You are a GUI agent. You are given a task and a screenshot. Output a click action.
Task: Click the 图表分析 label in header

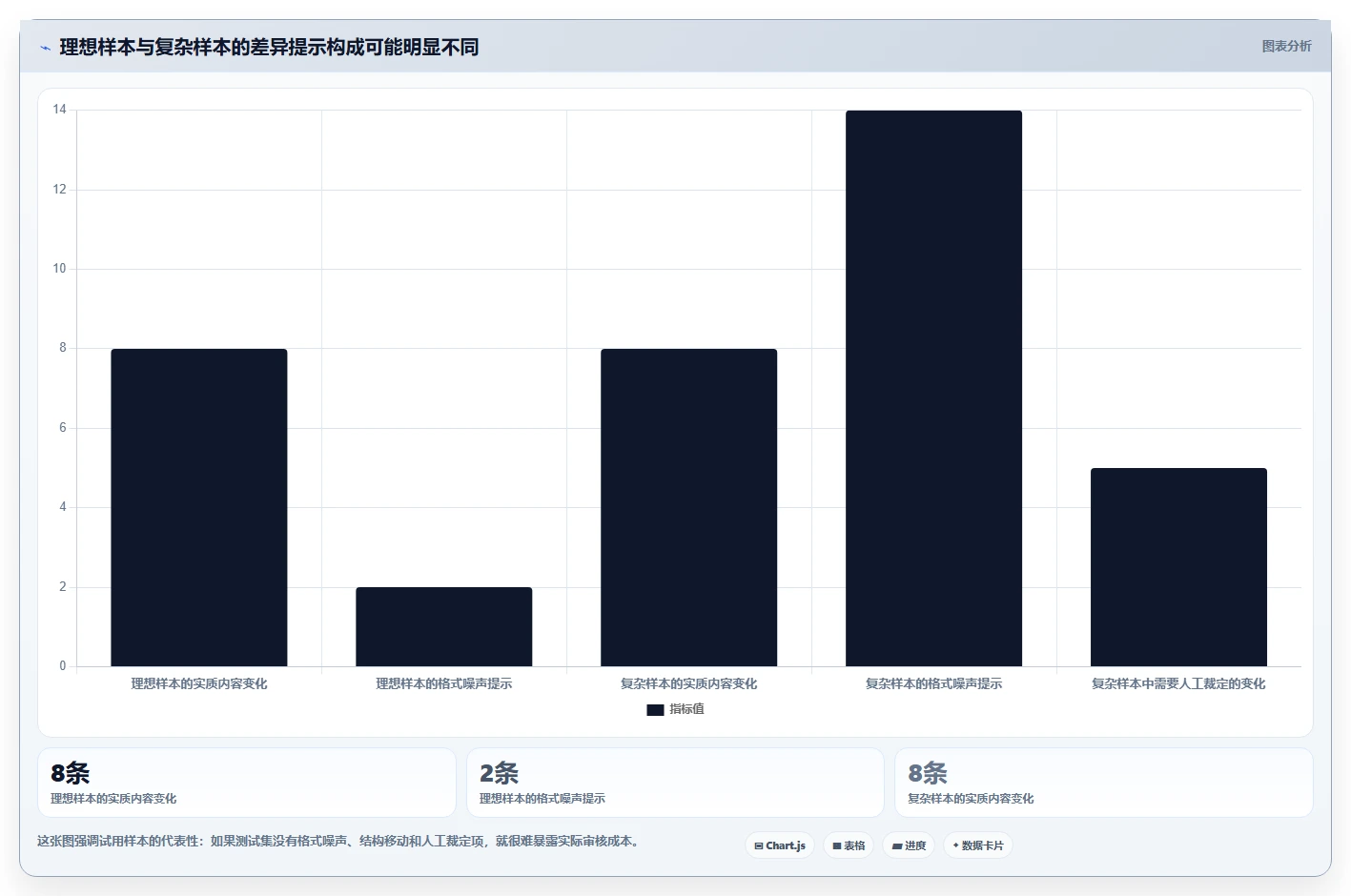(x=1286, y=46)
